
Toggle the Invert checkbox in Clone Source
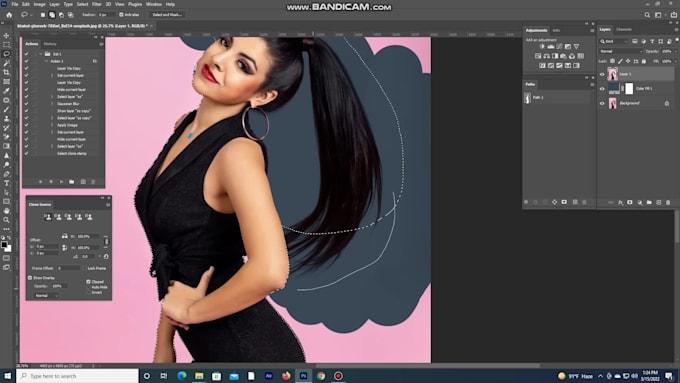point(88,292)
